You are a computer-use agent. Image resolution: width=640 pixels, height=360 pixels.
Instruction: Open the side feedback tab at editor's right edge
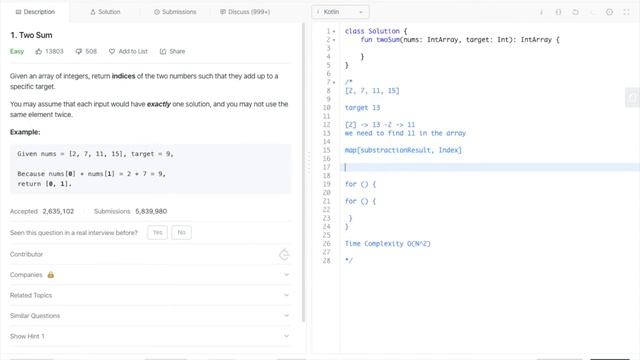tap(633, 97)
